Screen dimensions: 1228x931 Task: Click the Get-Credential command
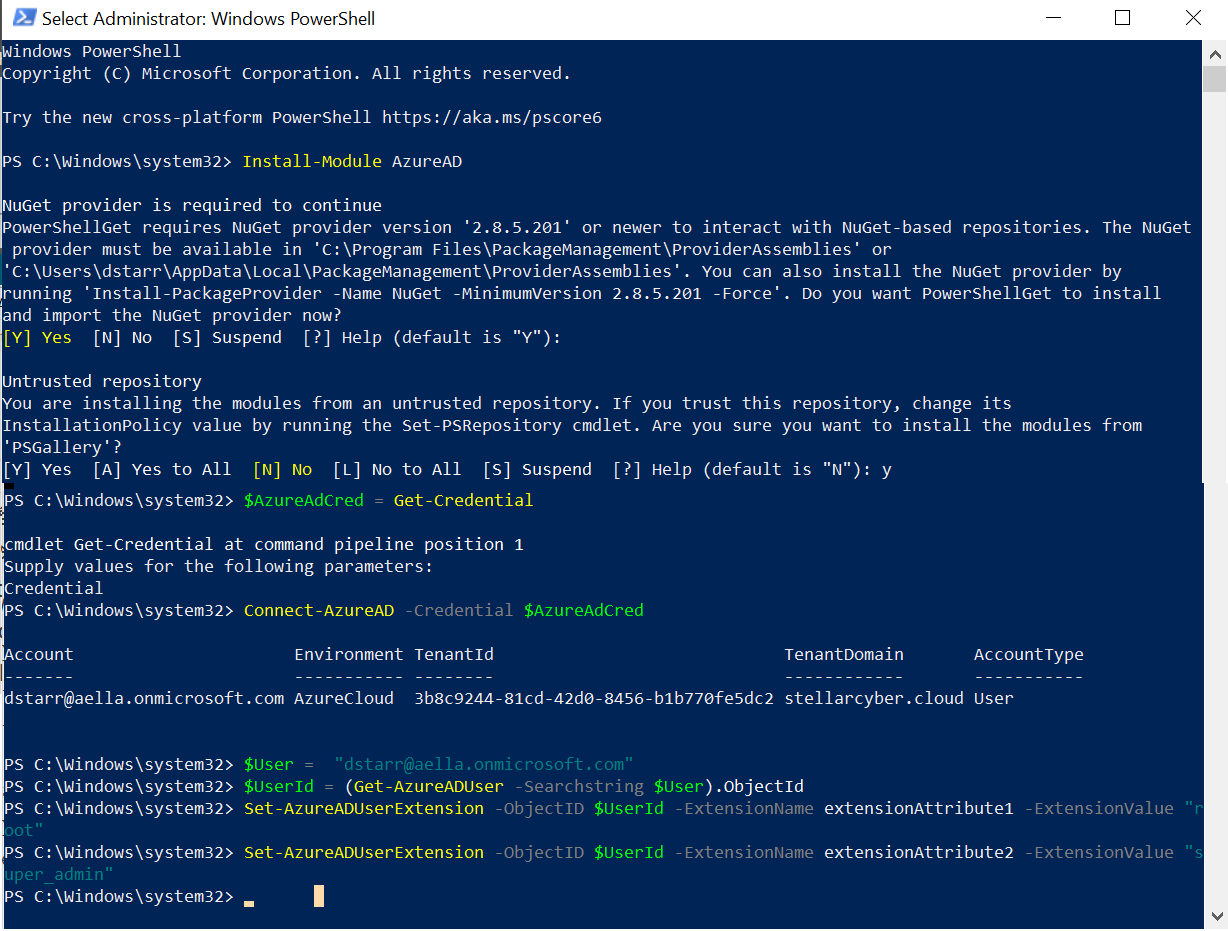point(463,500)
